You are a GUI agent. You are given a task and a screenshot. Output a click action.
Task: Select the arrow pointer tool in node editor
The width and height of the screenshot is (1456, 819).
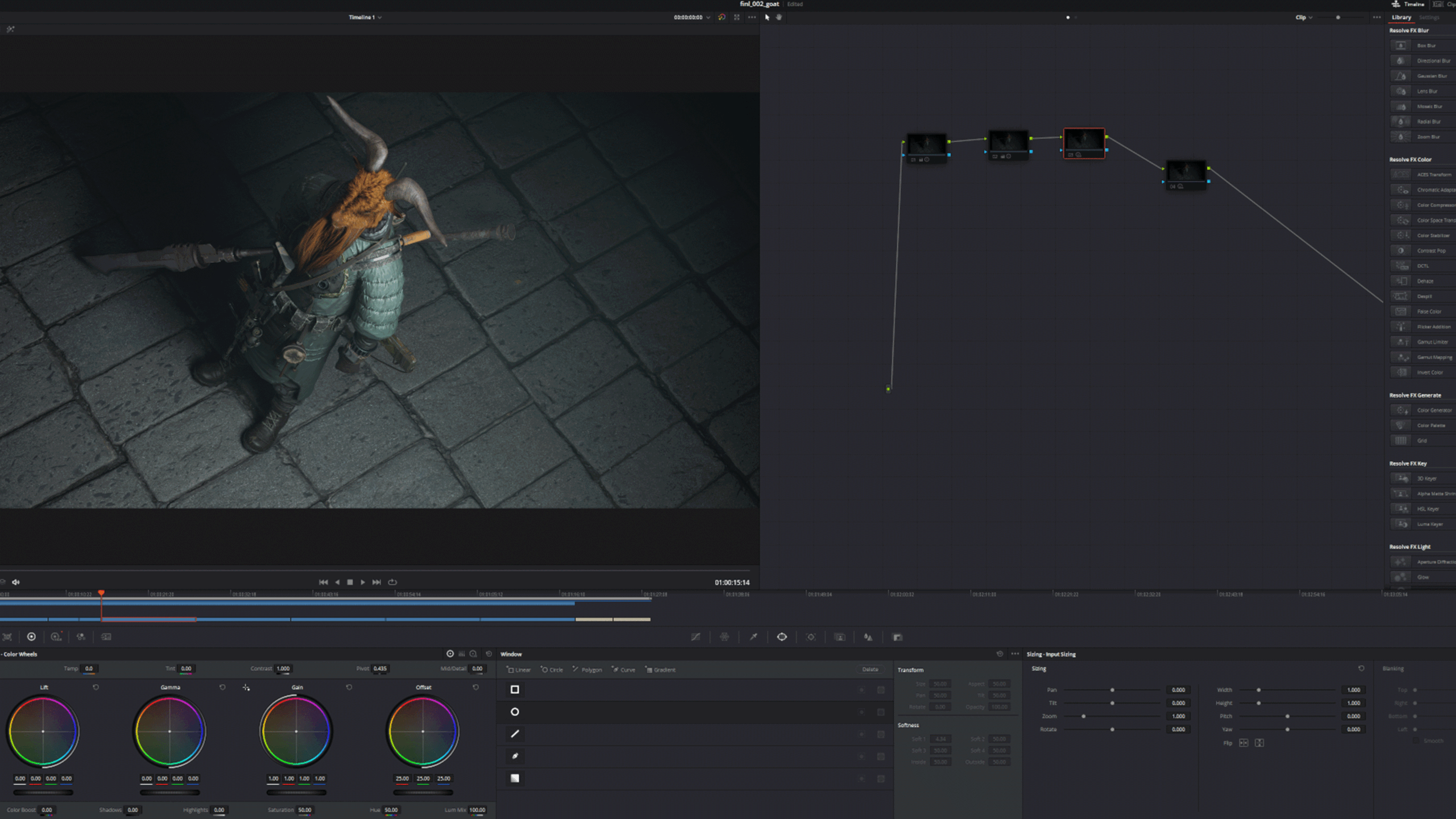767,18
